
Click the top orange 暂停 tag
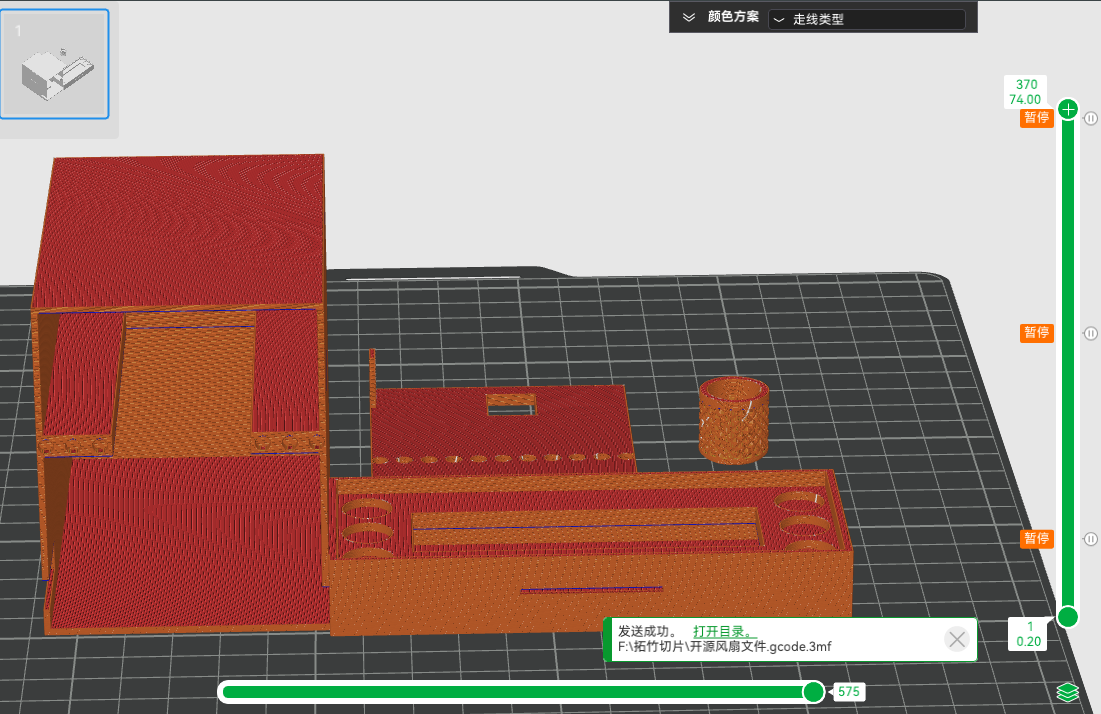pyautogui.click(x=1036, y=118)
